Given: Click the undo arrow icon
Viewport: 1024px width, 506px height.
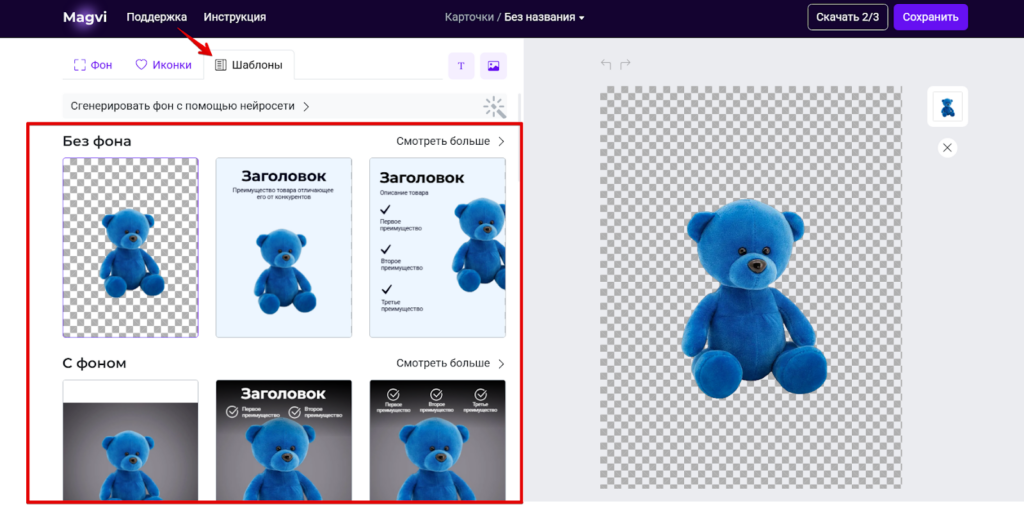Looking at the screenshot, I should [x=606, y=64].
